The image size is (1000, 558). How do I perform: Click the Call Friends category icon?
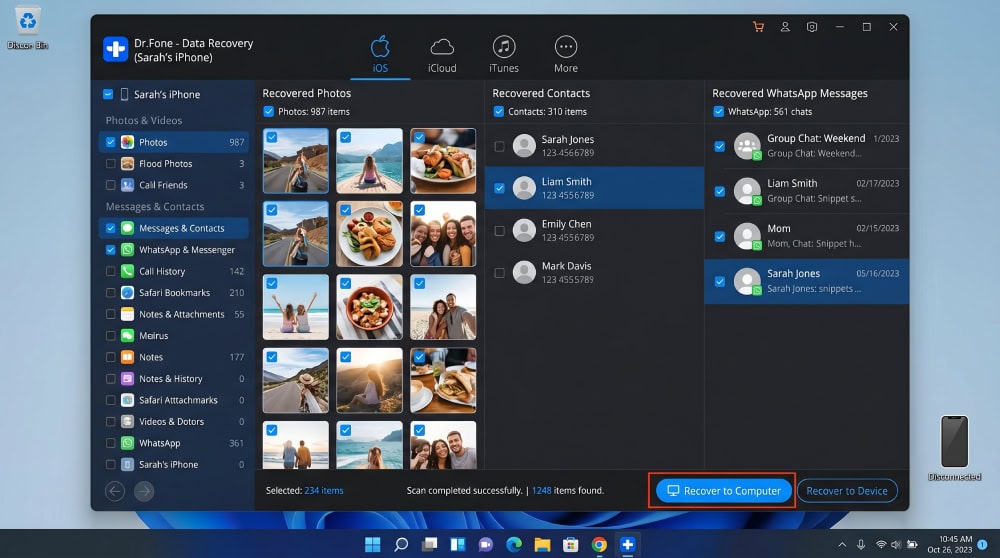click(x=128, y=185)
